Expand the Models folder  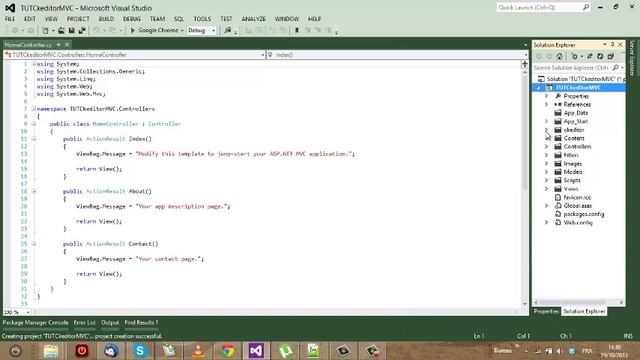[x=547, y=172]
